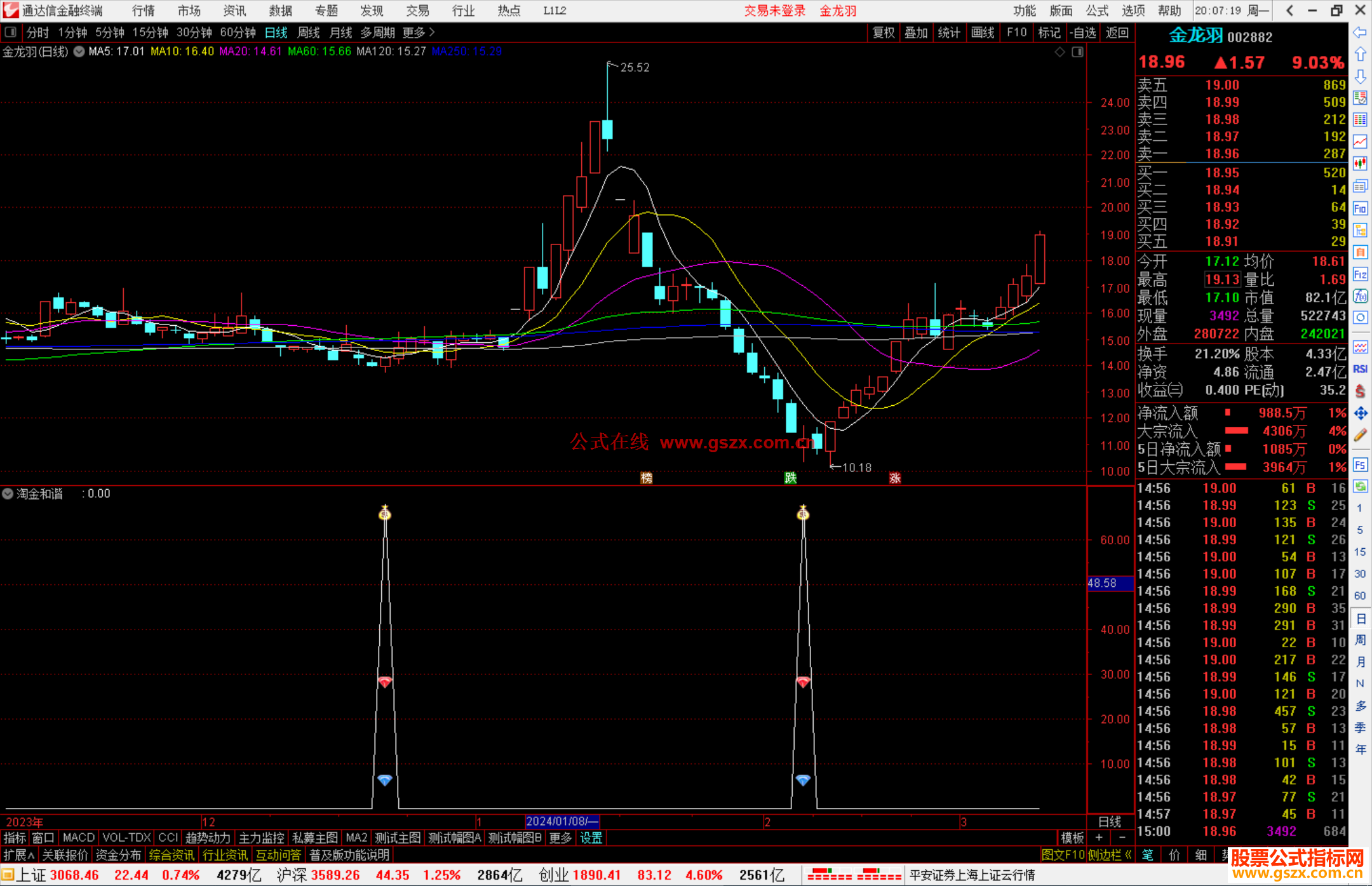Click the plus zoom button beside 模板
Image resolution: width=1372 pixels, height=886 pixels.
(1099, 838)
